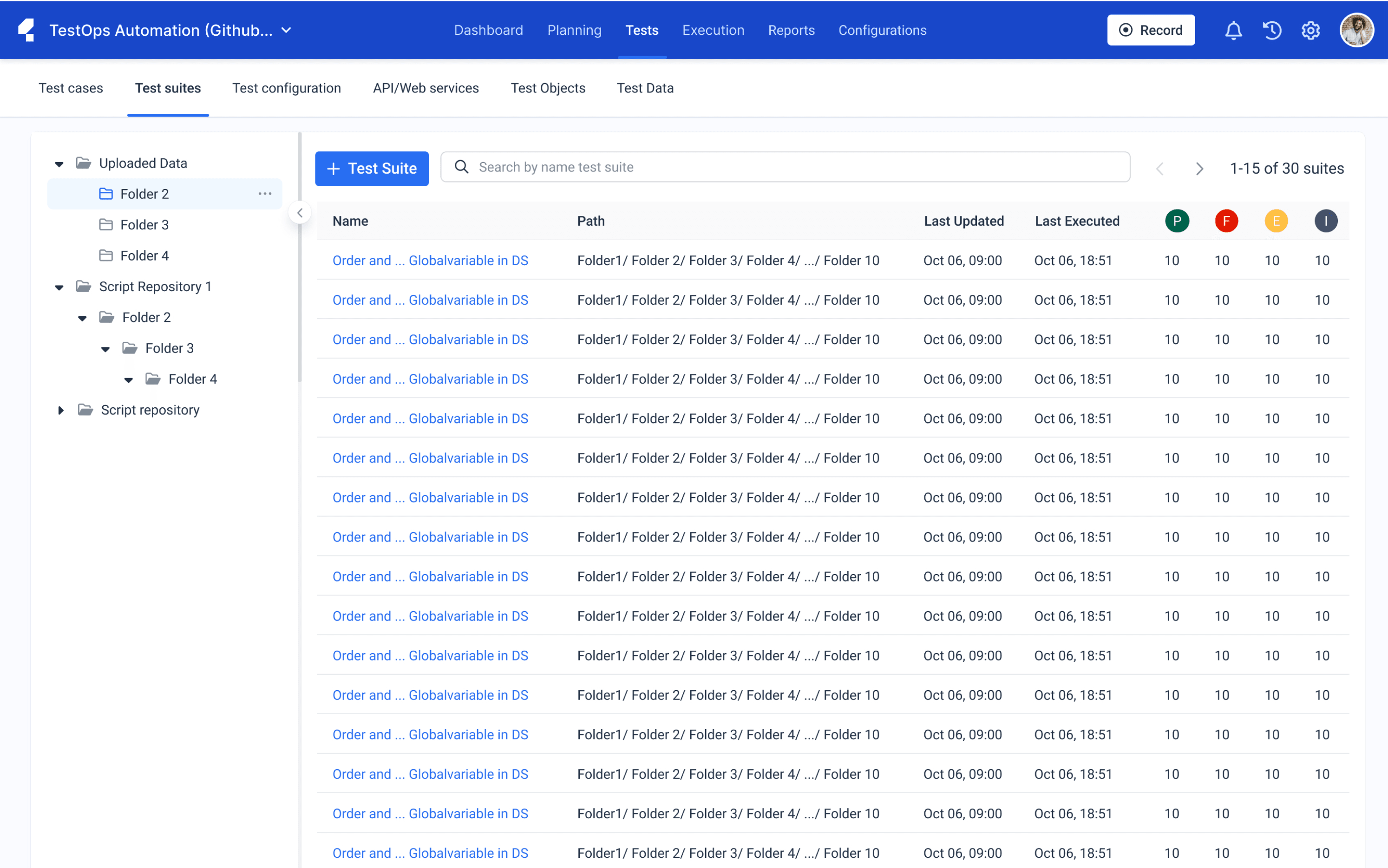Open the first Order and Globalvariable suite
Screen dimensions: 1388x868
[x=430, y=261]
